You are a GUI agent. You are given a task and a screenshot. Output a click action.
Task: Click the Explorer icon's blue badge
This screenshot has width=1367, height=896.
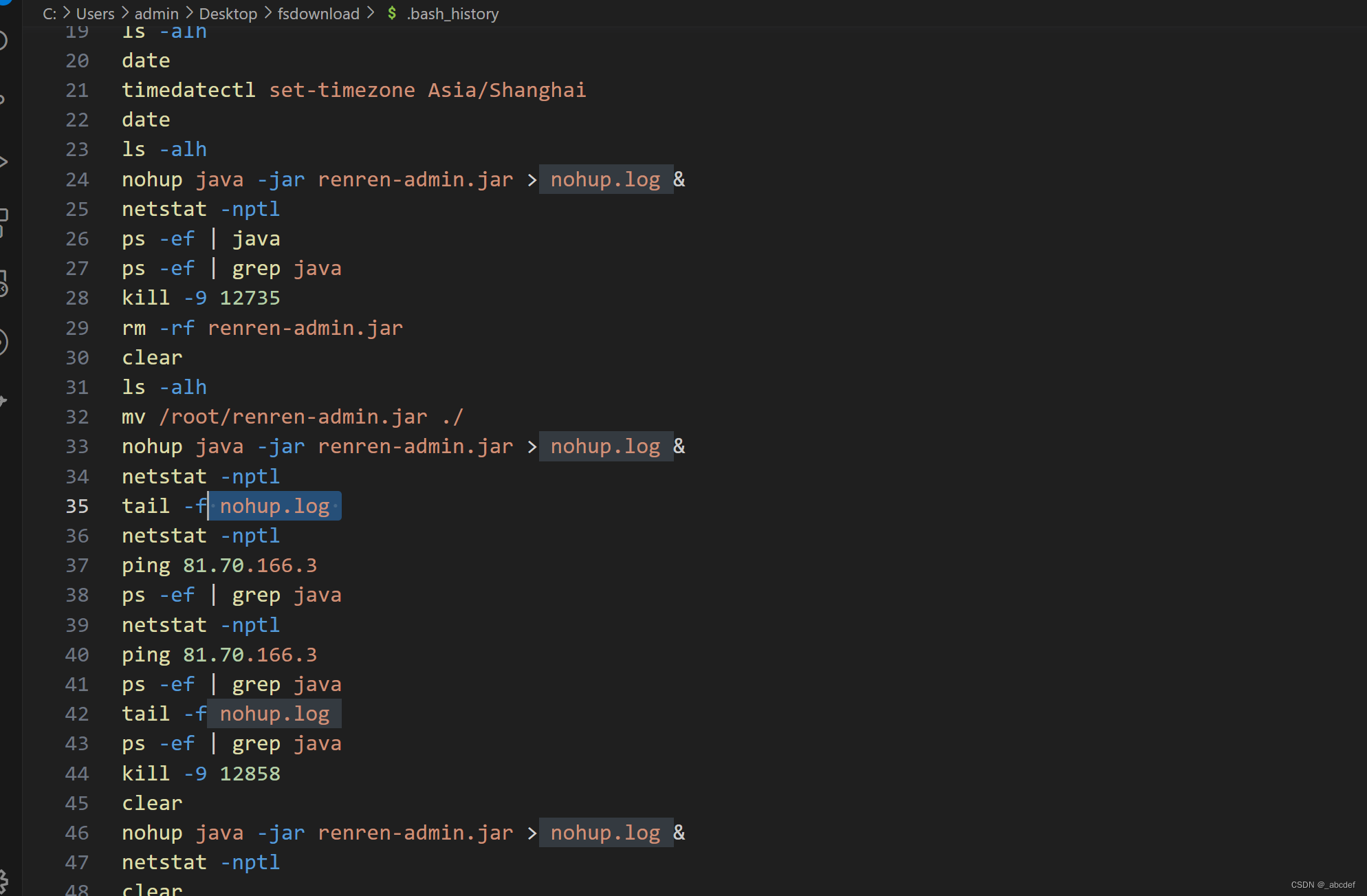point(6,2)
